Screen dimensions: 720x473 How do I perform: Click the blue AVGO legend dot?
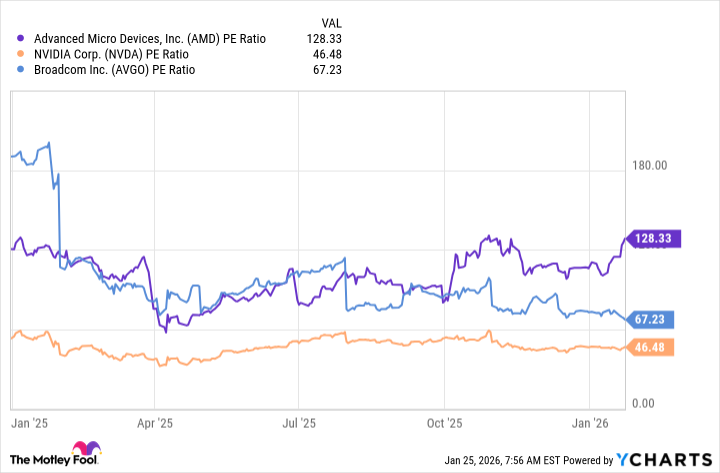[x=22, y=70]
